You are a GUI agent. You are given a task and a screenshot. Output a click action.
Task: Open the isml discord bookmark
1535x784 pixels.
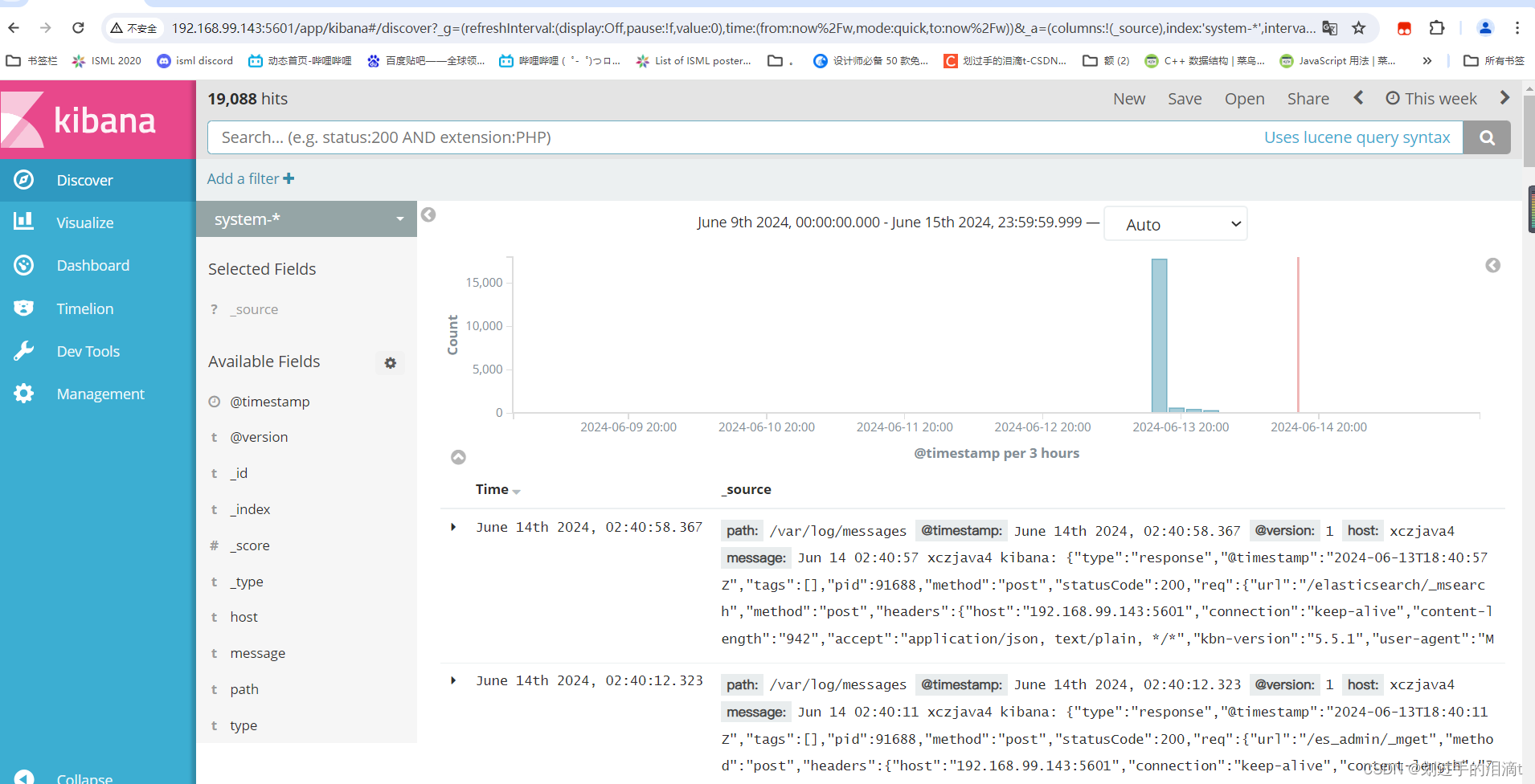[195, 60]
